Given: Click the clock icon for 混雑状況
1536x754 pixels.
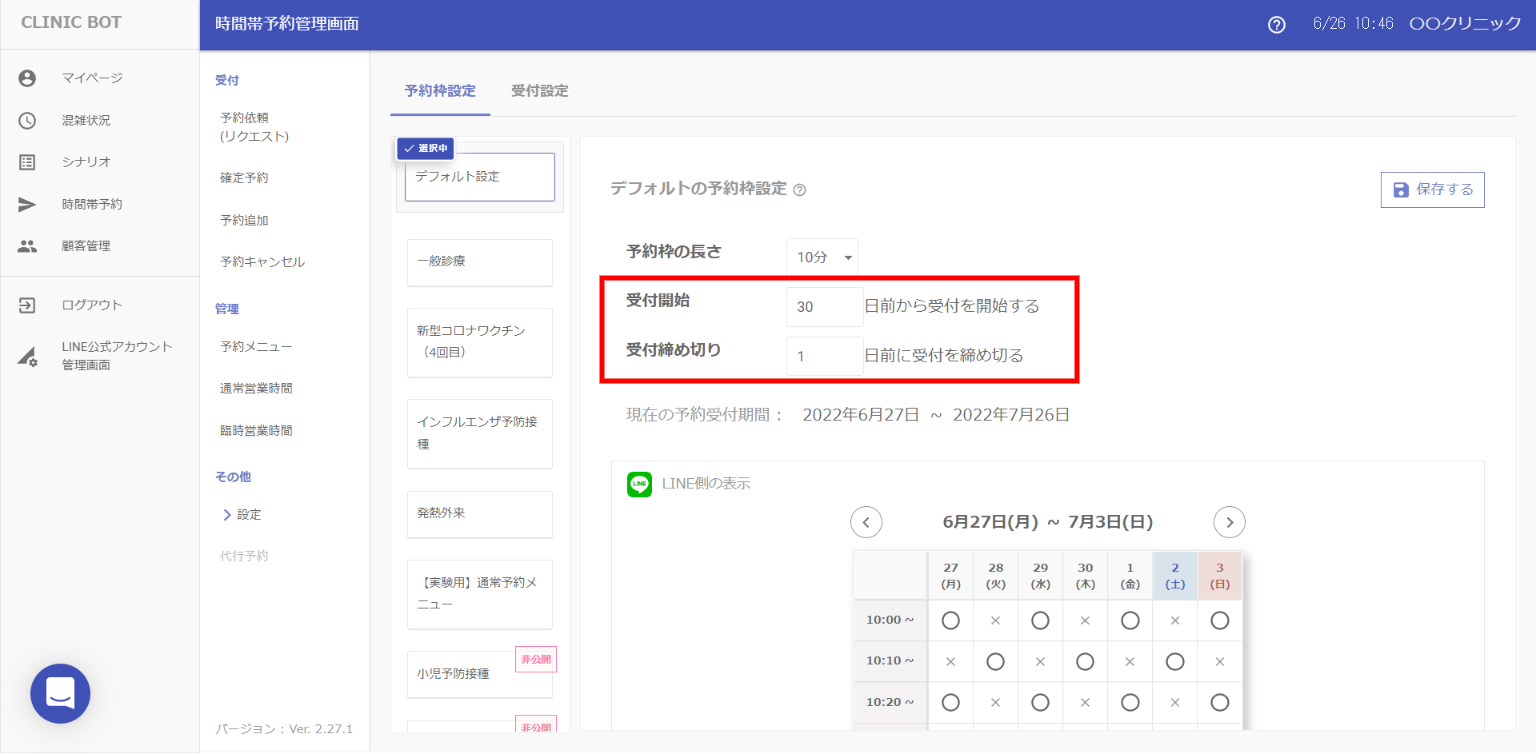Looking at the screenshot, I should (27, 120).
